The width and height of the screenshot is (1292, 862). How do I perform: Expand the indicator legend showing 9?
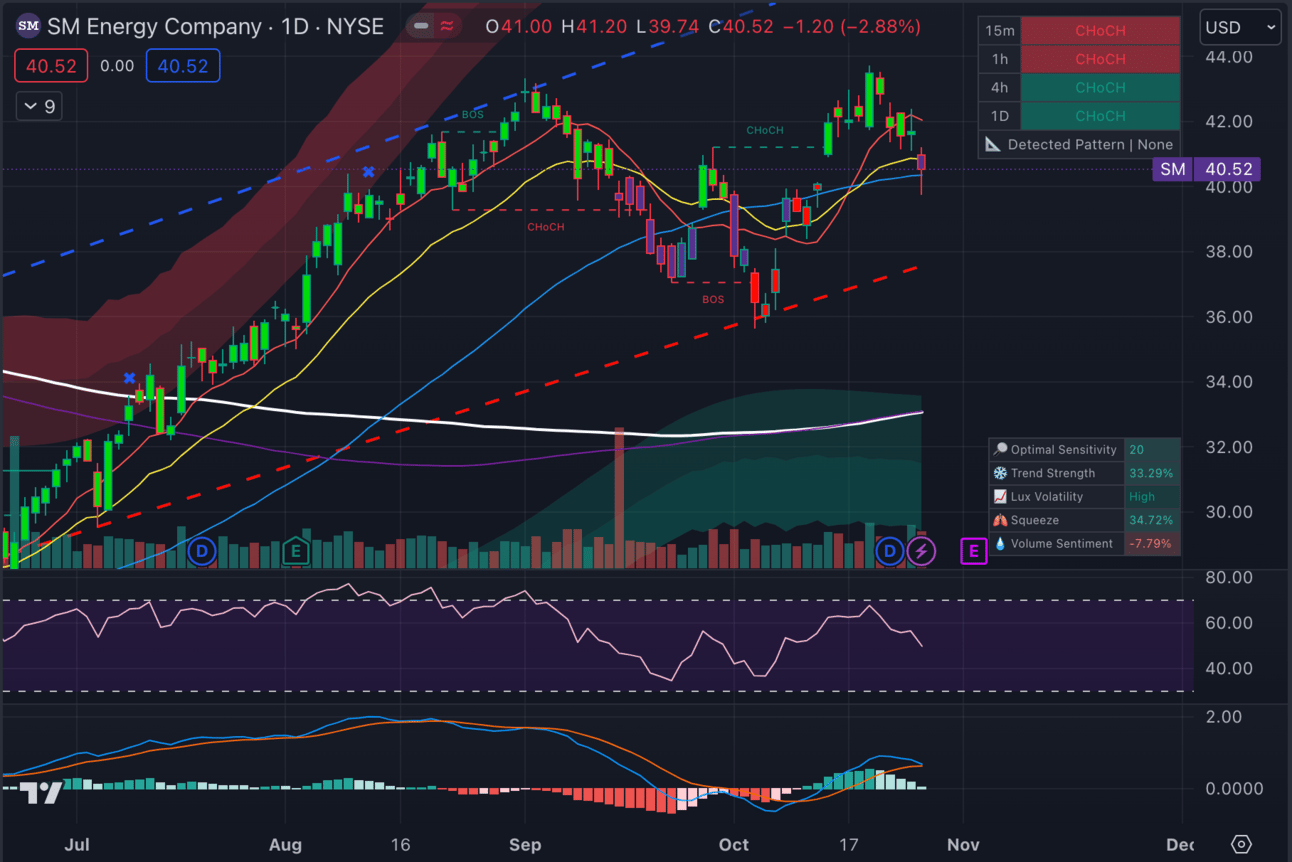point(40,106)
